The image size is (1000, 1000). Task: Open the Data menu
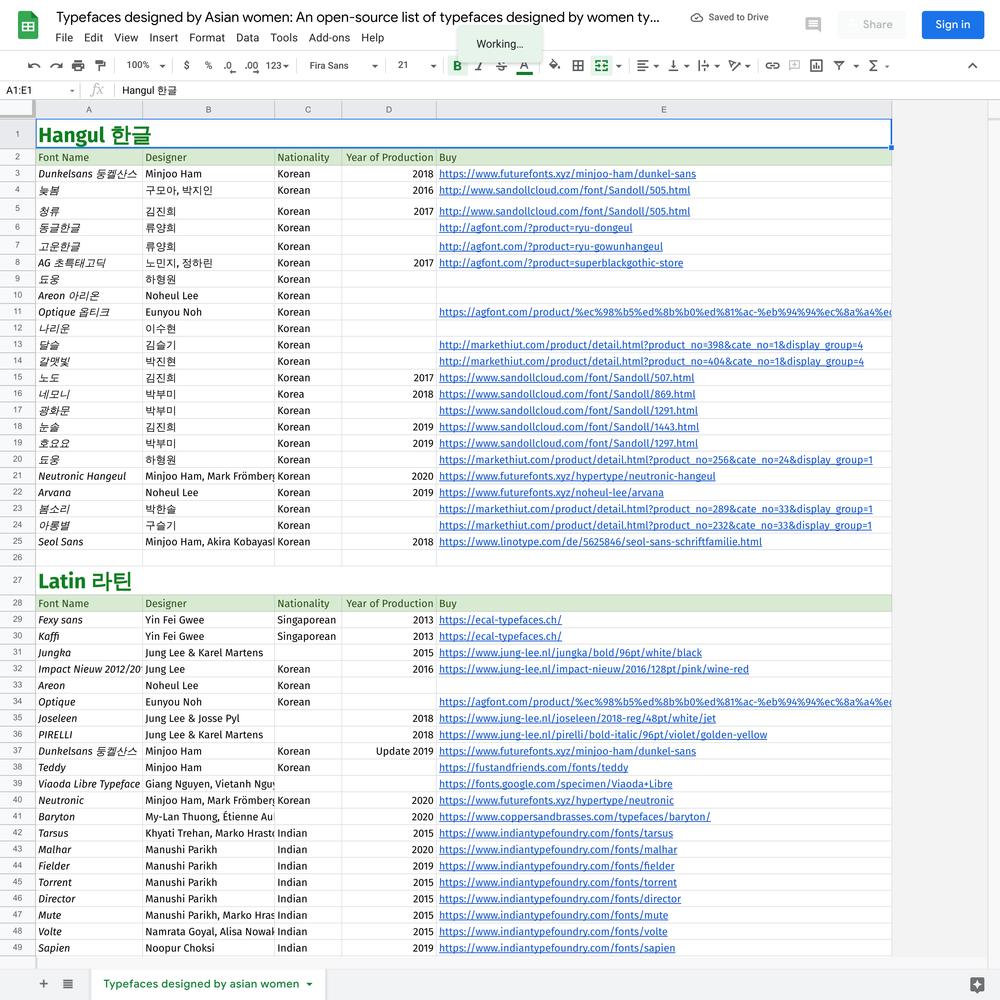tap(247, 38)
